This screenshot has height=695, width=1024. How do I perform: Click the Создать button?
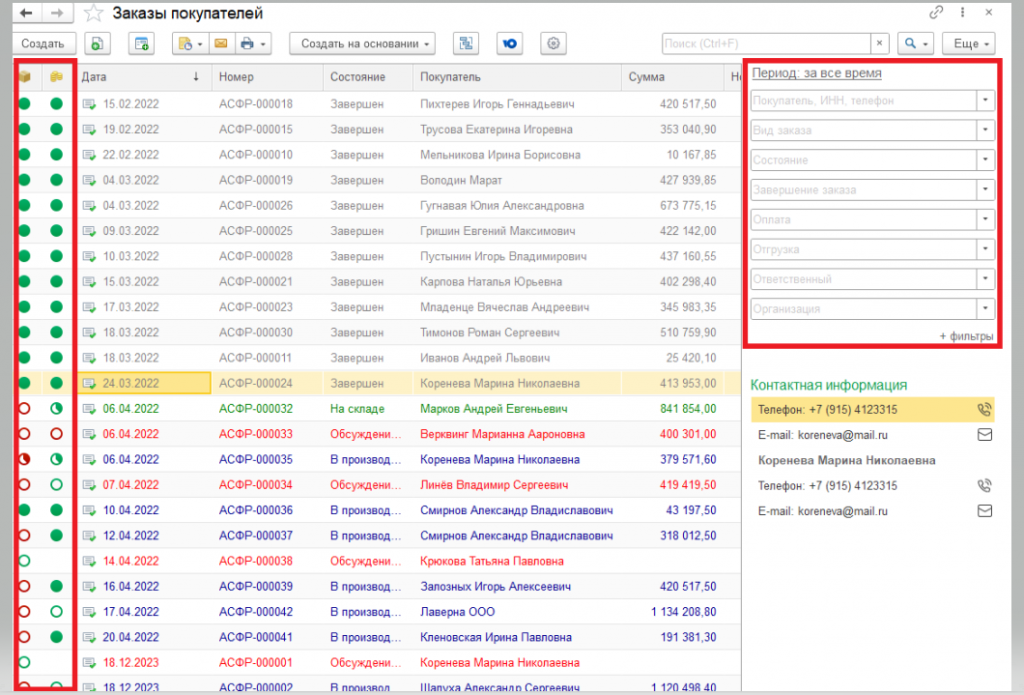tap(43, 44)
